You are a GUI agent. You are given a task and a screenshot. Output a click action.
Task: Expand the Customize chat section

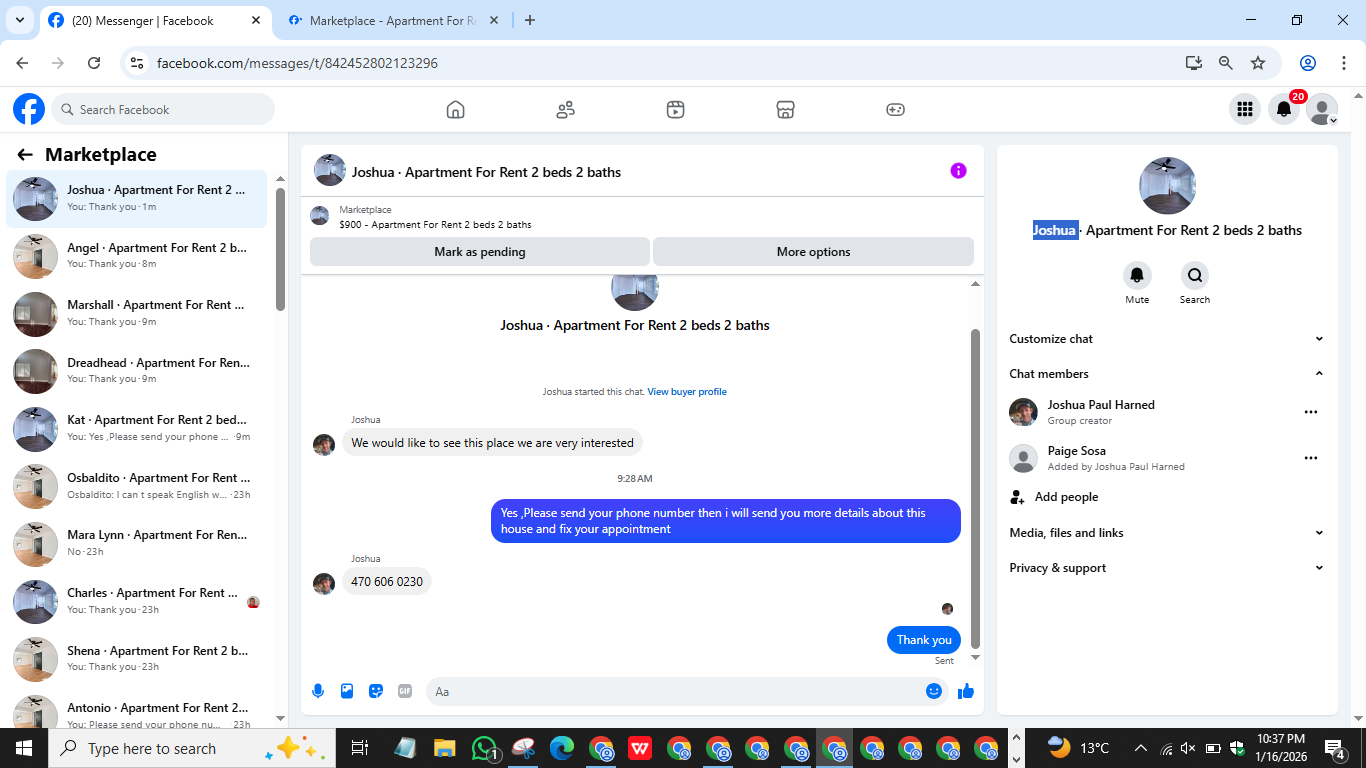1167,339
